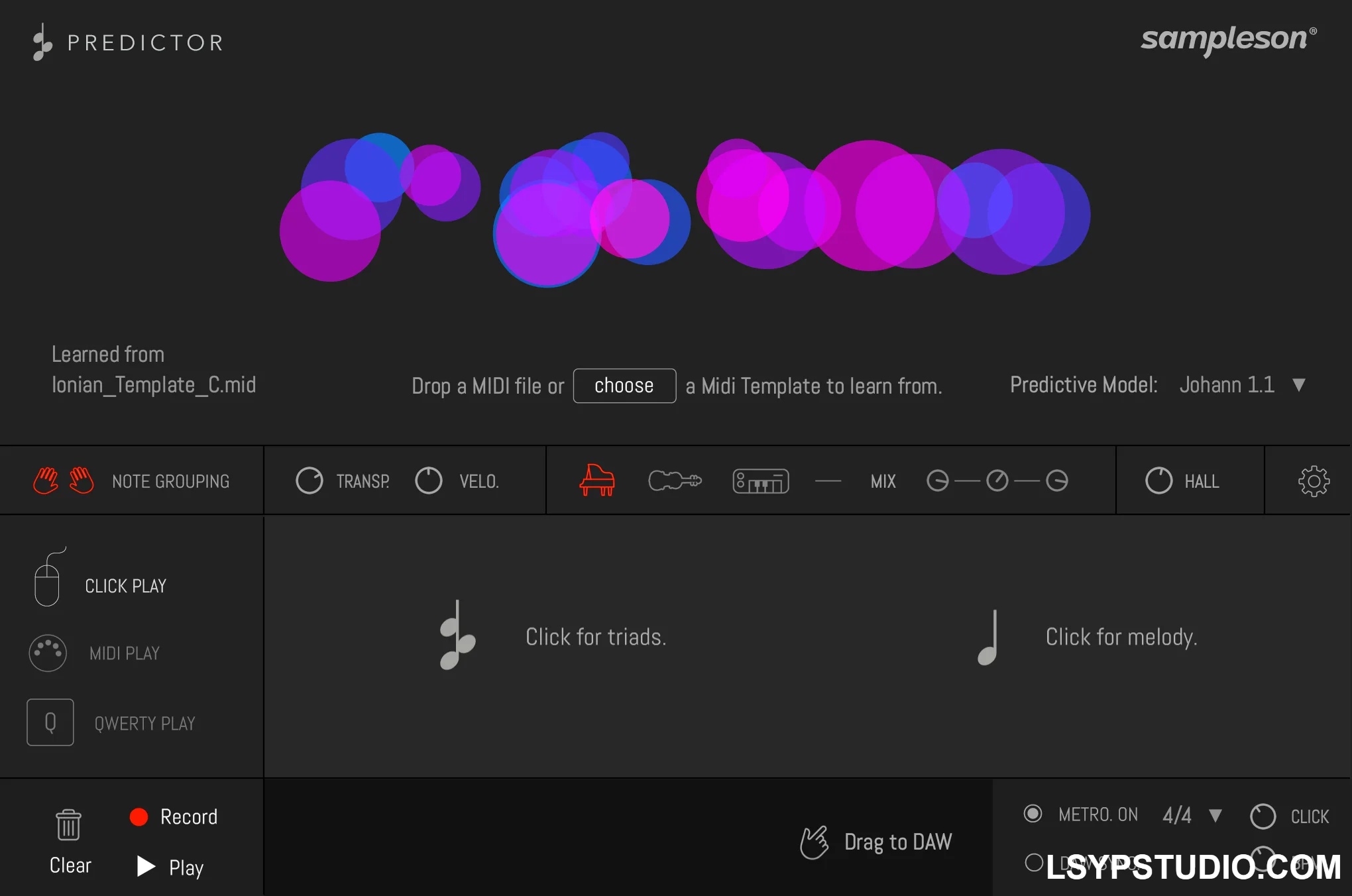1352x896 pixels.
Task: Select the violin strings instrument icon
Action: pos(675,480)
